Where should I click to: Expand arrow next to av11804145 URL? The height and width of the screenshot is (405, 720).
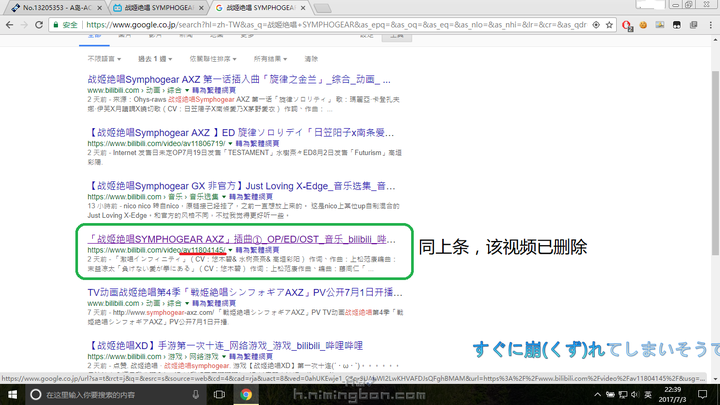tap(231, 250)
